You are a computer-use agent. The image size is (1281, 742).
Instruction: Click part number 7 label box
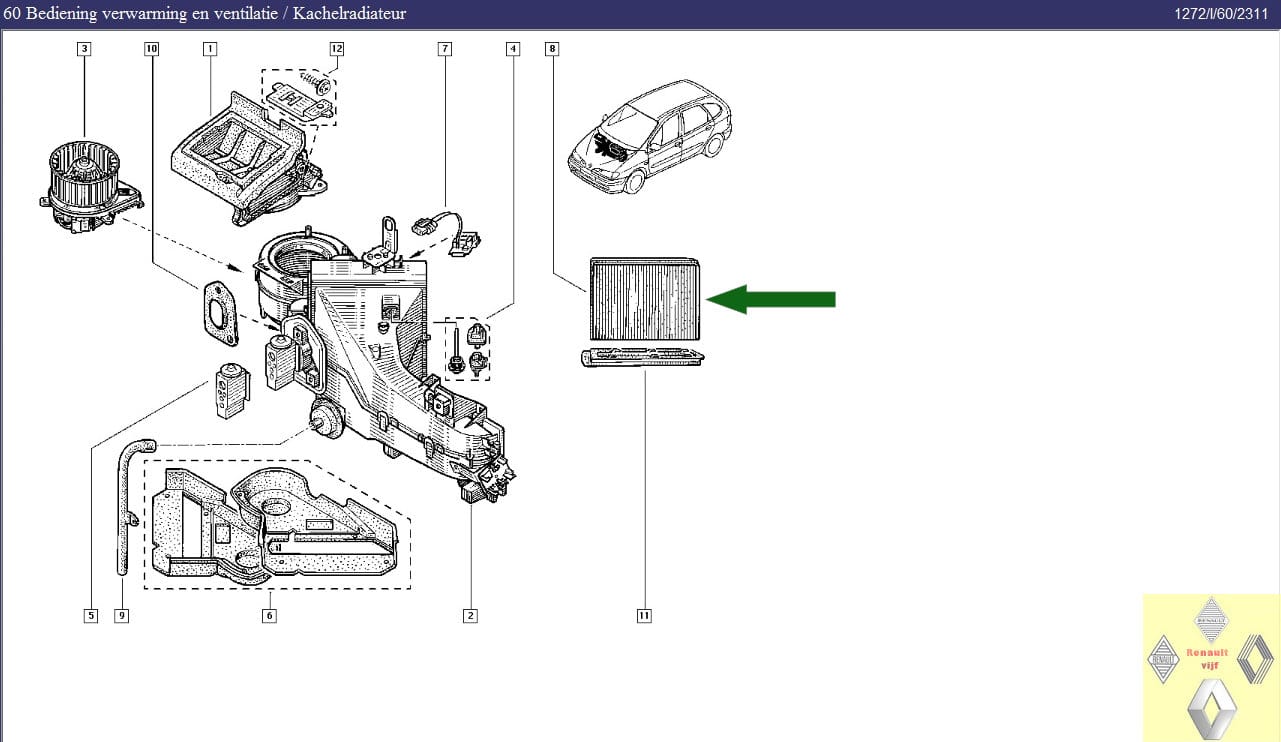click(444, 48)
